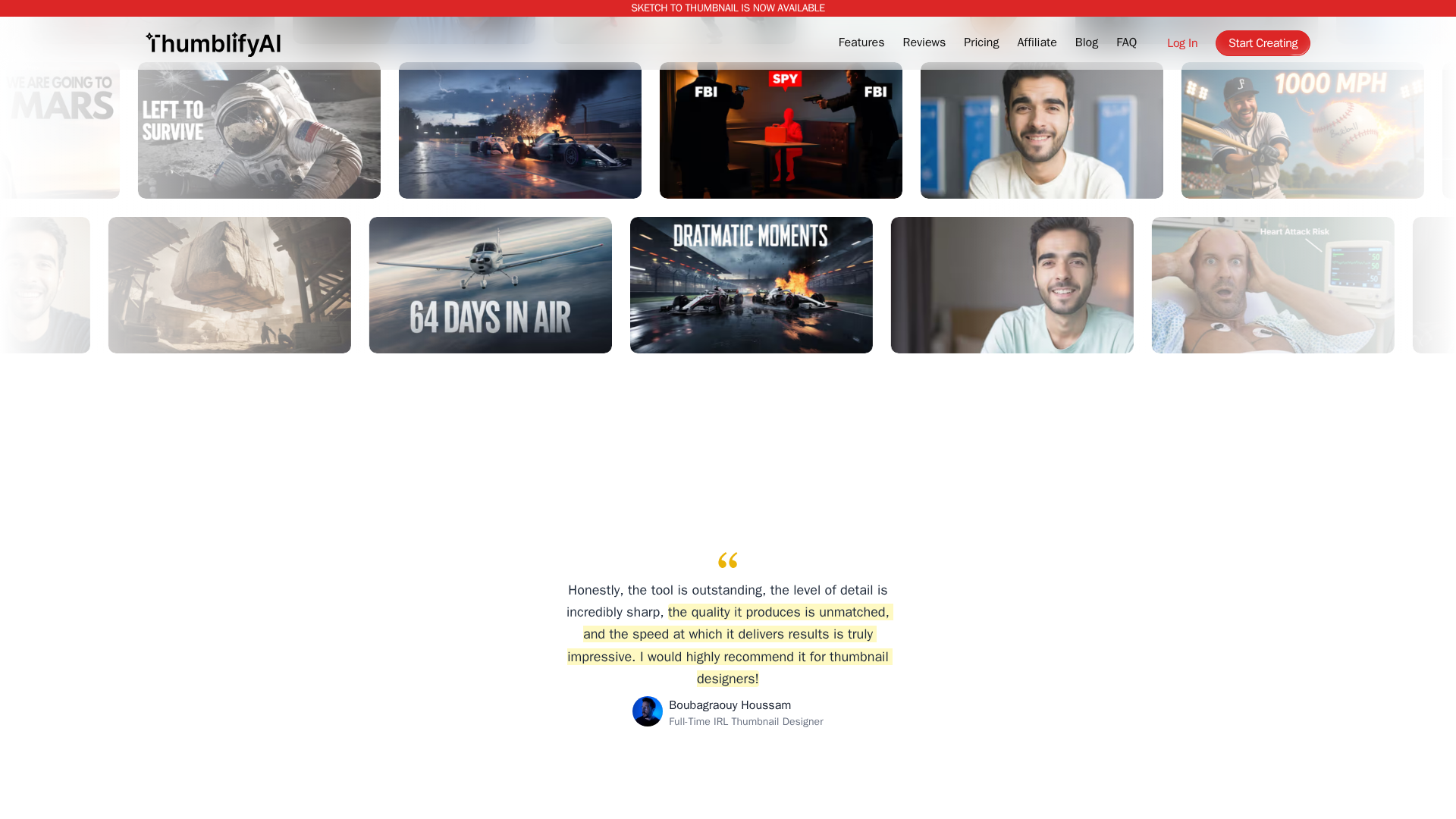Screen dimensions: 1456x819
Task: Open the 64 Days In Air thumbnail
Action: tap(490, 285)
